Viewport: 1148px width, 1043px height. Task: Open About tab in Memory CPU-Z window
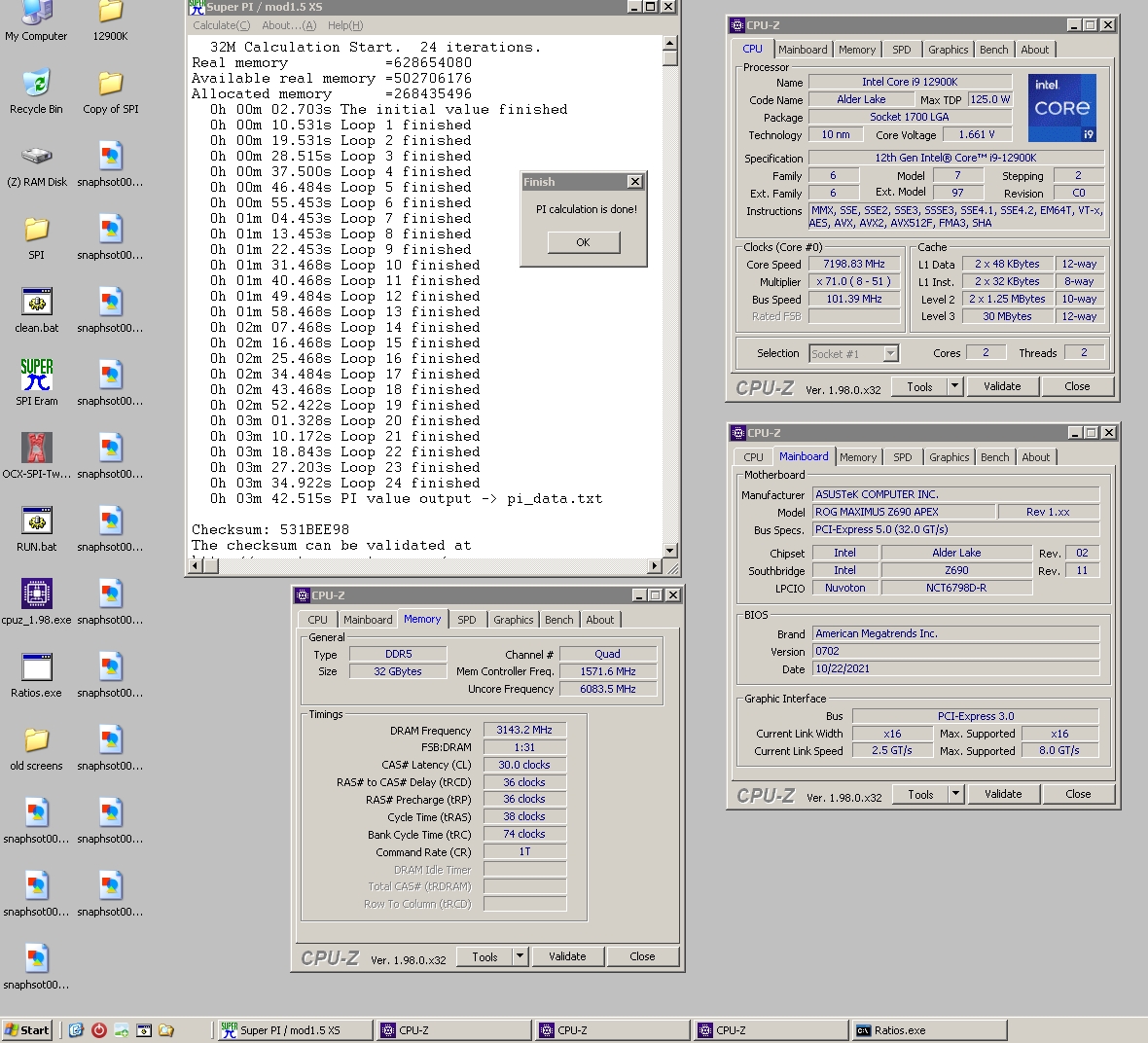(x=599, y=620)
